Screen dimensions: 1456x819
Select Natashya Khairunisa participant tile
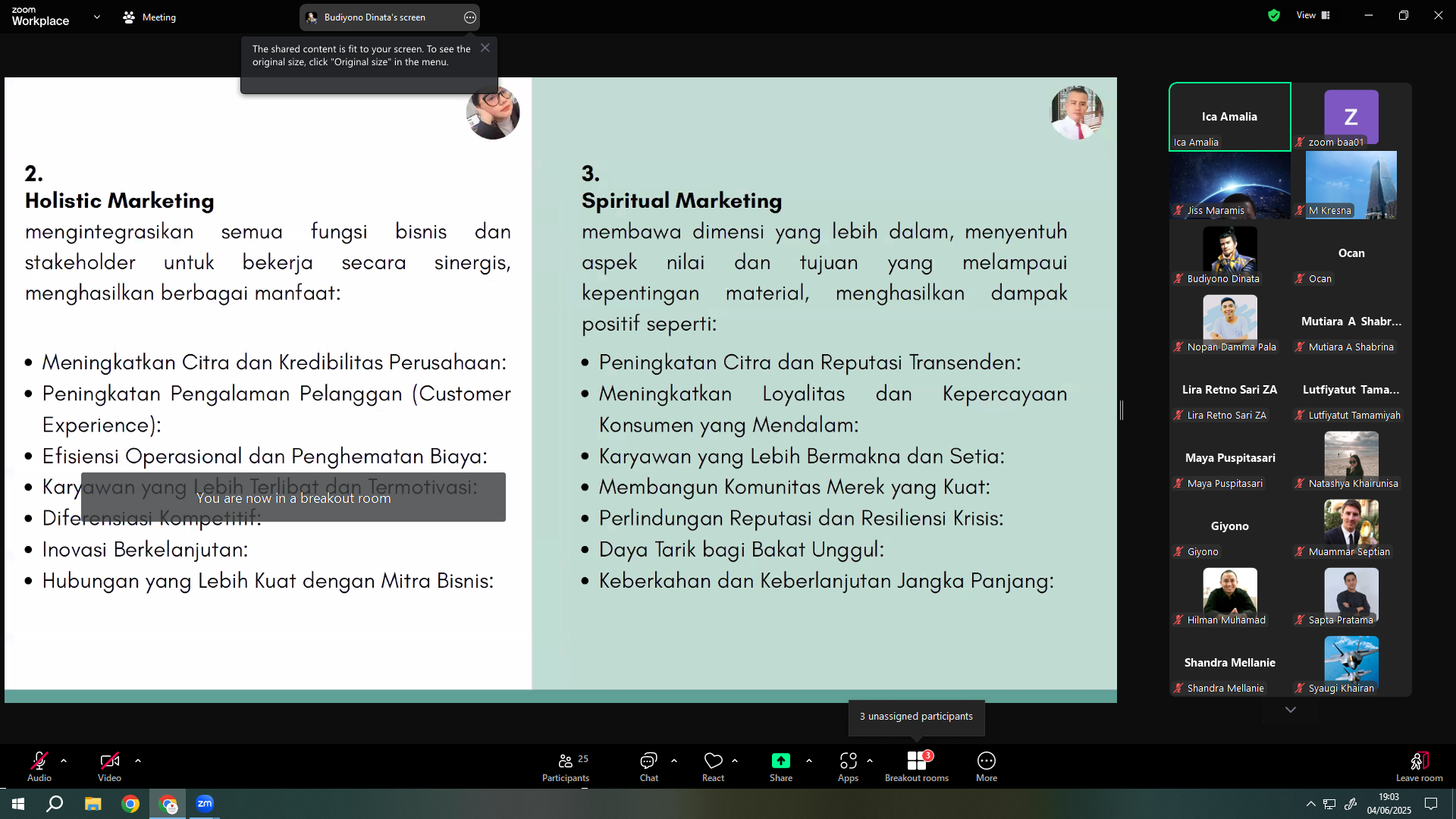(1351, 458)
